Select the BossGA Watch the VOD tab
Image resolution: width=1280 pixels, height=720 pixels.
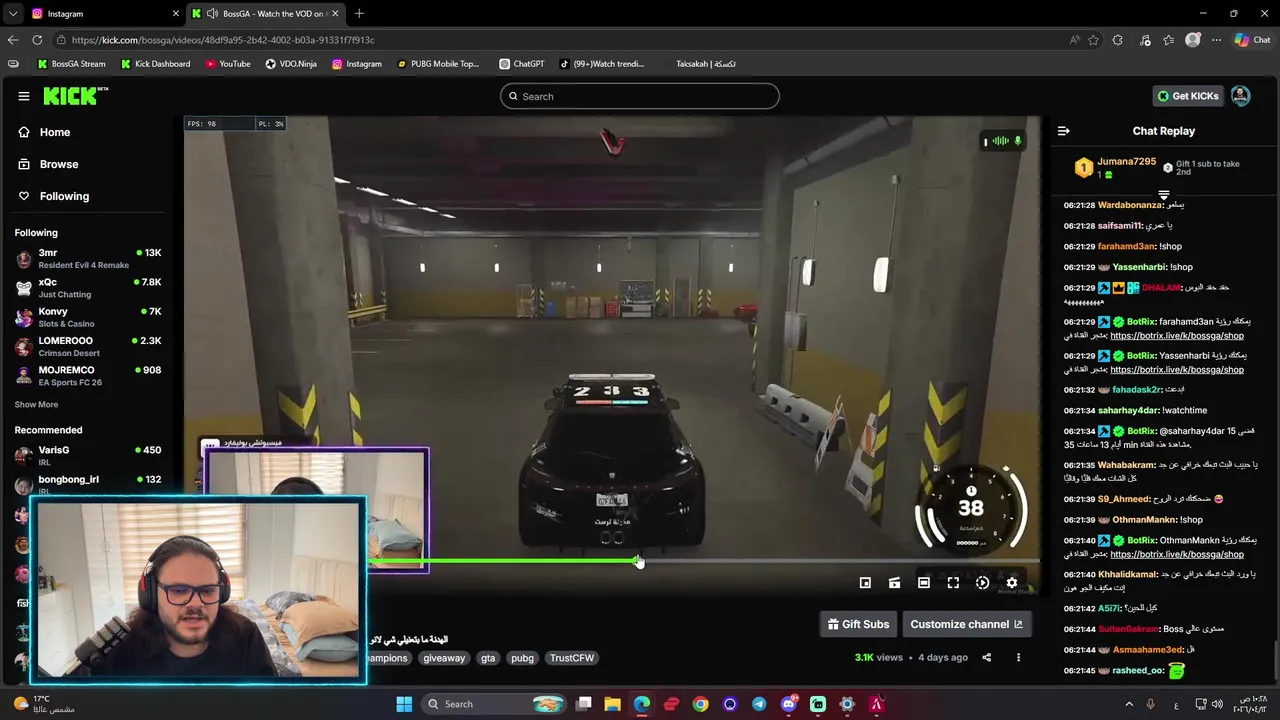click(265, 14)
